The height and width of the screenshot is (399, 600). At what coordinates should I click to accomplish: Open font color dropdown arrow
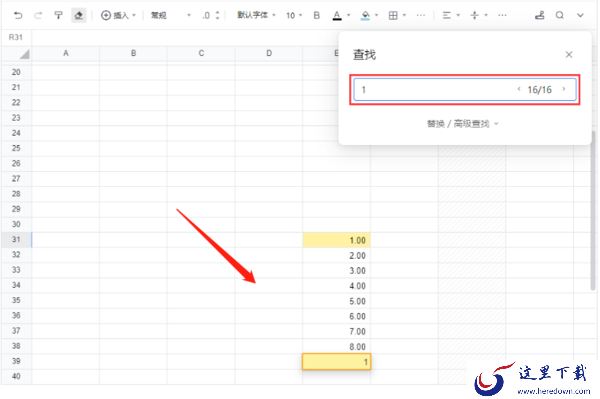click(349, 15)
